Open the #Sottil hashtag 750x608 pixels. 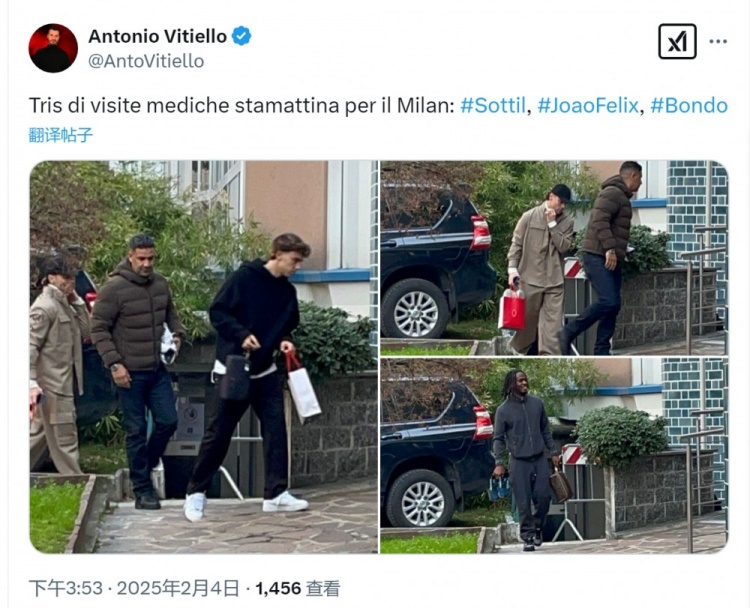[x=493, y=105]
